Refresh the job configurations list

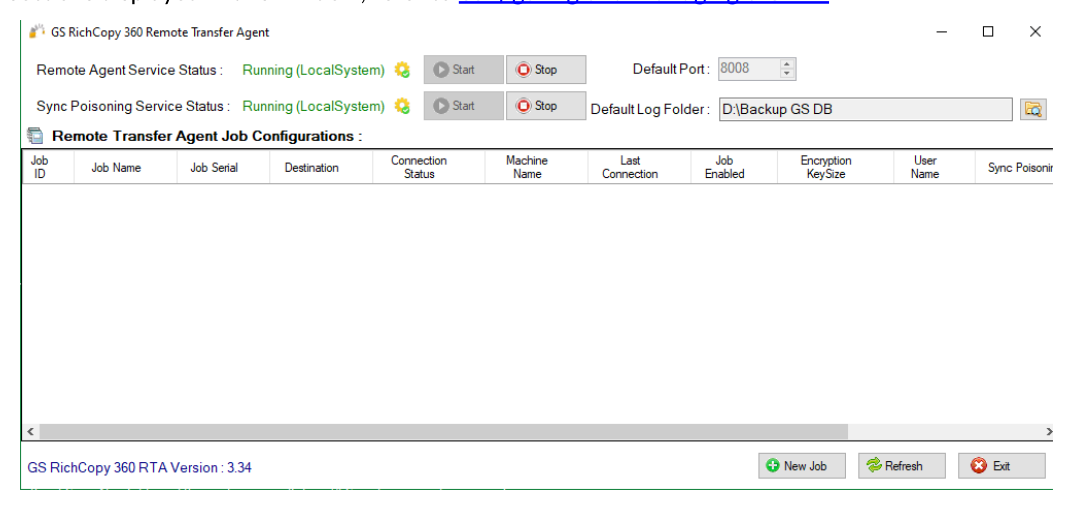(902, 466)
